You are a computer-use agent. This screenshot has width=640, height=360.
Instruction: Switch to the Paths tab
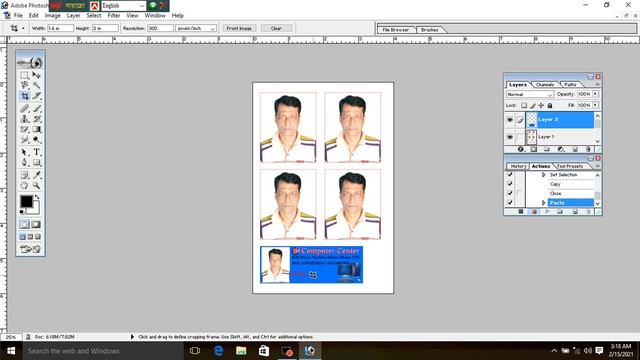coord(571,84)
